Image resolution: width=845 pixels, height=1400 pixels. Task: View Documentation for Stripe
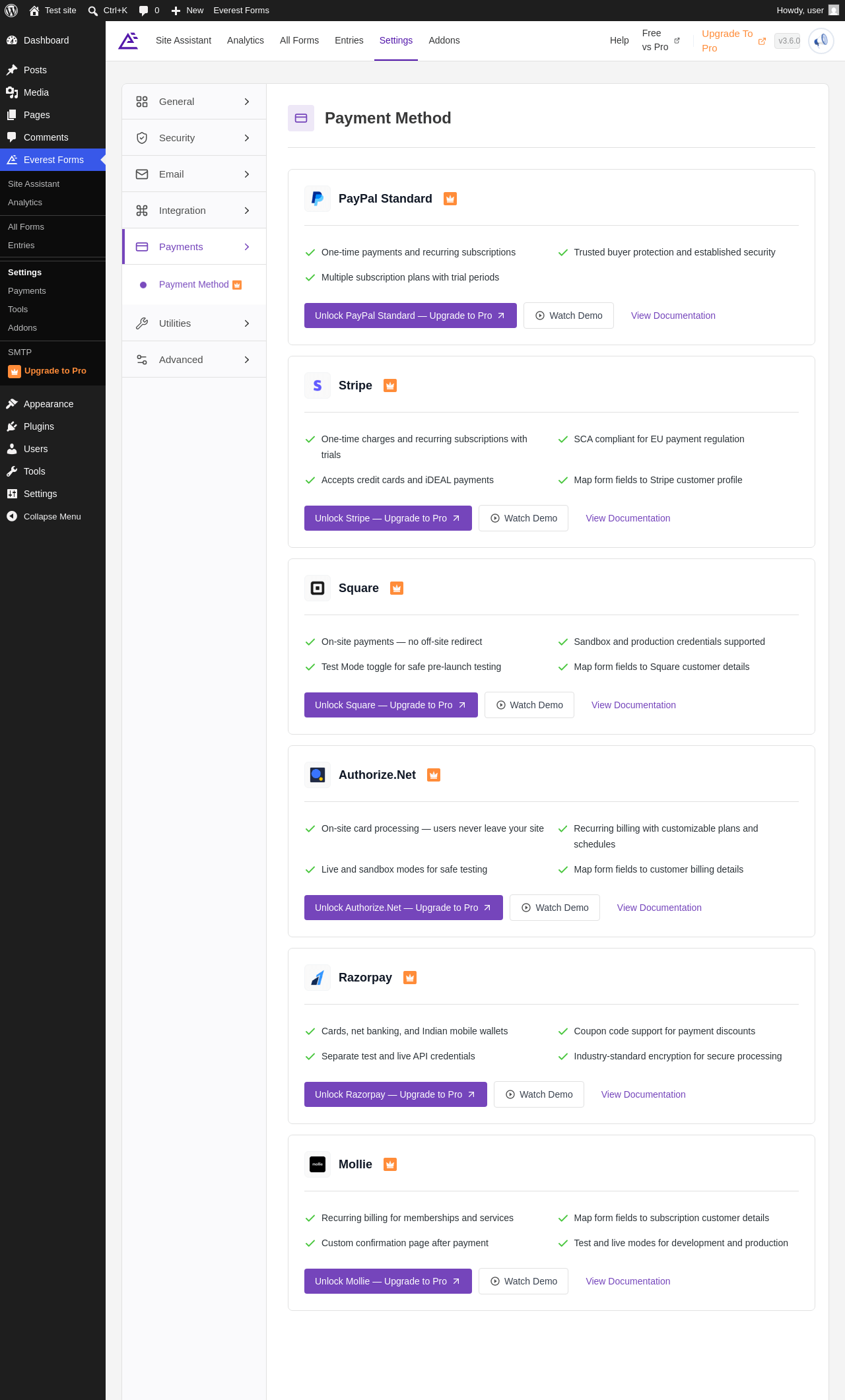(x=628, y=518)
